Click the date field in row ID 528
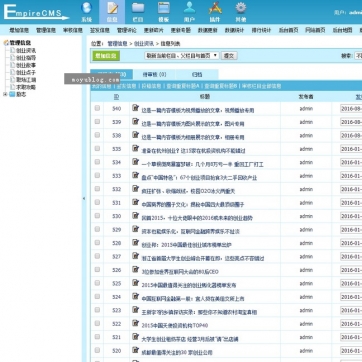362x362 pixels. (x=351, y=243)
